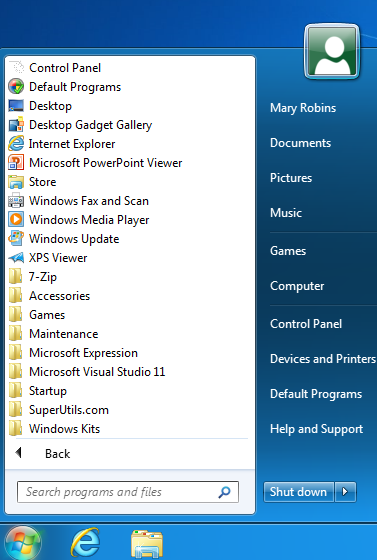Click the text "Microsoft PowerPoint Viewer"

(x=105, y=163)
